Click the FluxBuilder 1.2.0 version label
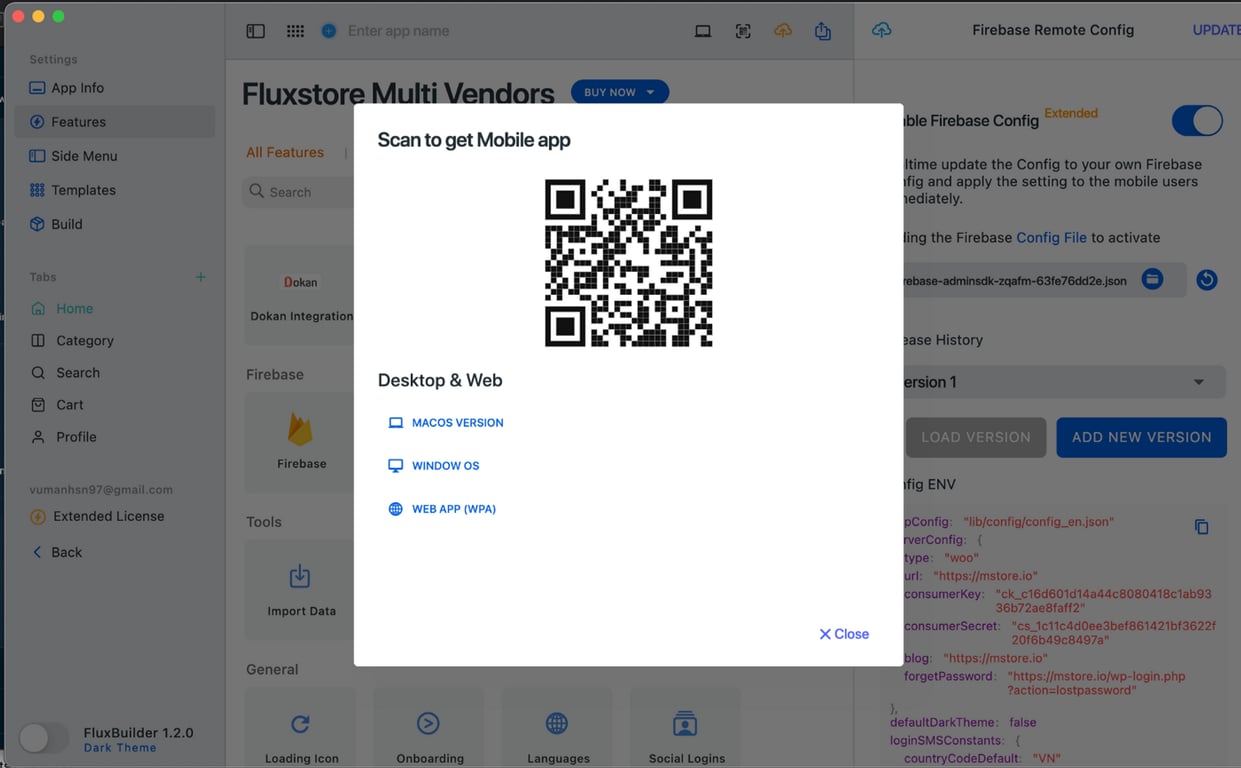 click(x=138, y=733)
